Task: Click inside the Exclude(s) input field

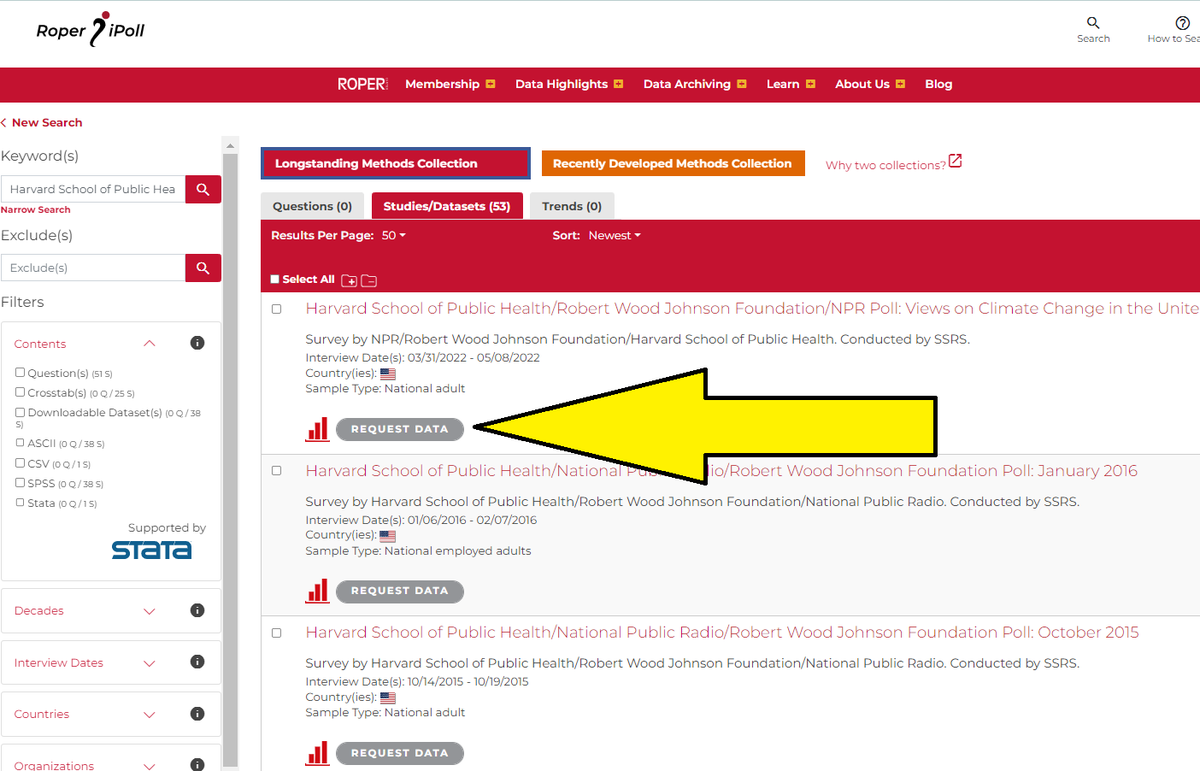Action: pyautogui.click(x=92, y=267)
